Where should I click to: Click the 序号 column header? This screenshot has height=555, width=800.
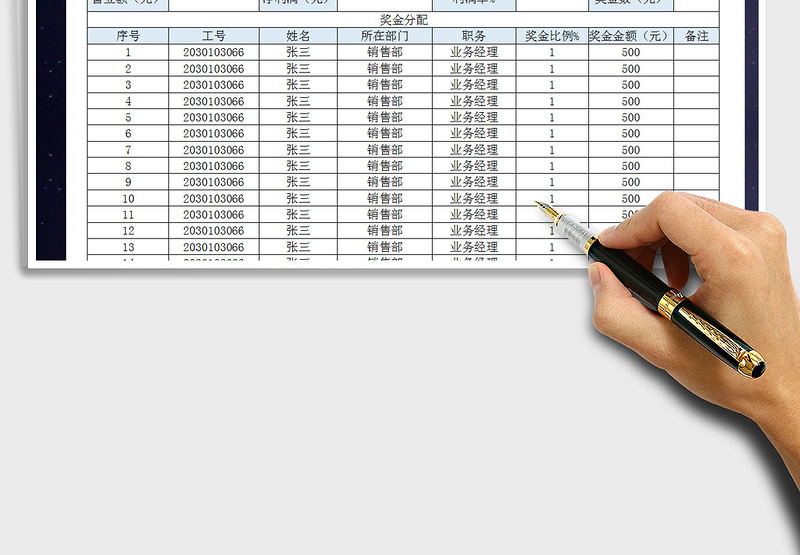[x=128, y=36]
